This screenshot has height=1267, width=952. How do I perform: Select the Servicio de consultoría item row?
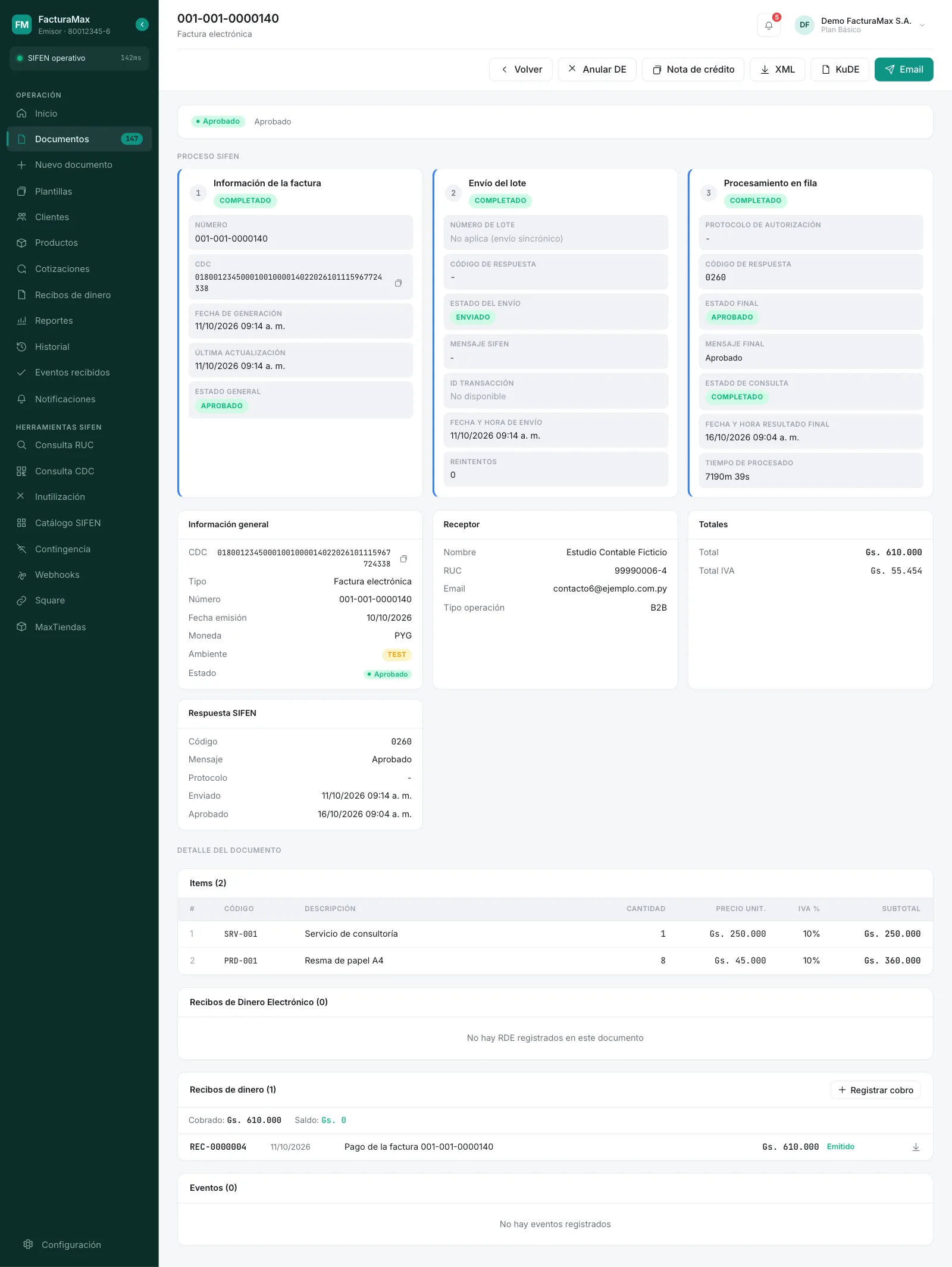coord(555,934)
